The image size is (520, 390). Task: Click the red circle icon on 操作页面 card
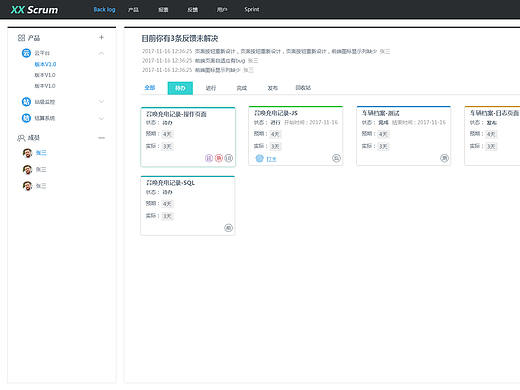[x=219, y=158]
